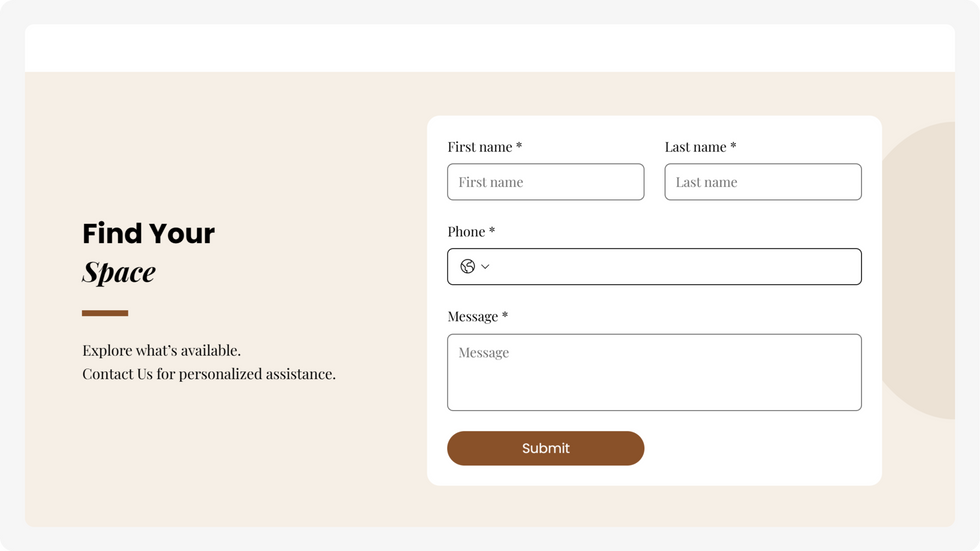The width and height of the screenshot is (980, 551).
Task: Click the decorative beige semicircle on right edge
Action: (x=919, y=271)
